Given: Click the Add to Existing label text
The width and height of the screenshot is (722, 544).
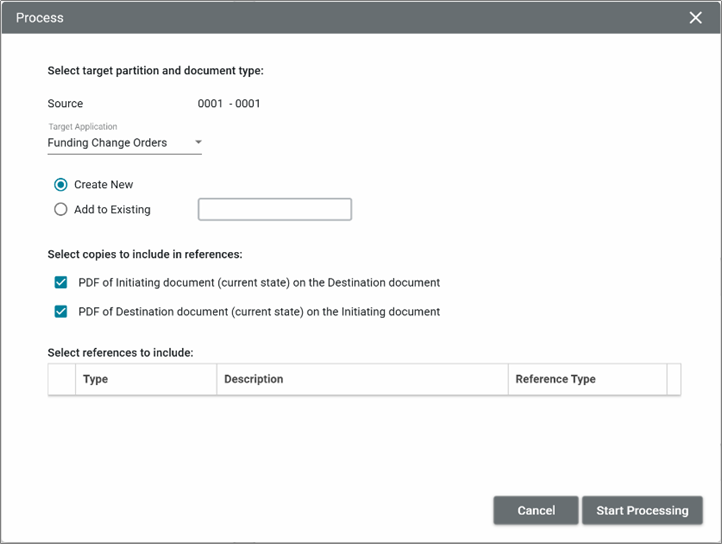Looking at the screenshot, I should pyautogui.click(x=112, y=210).
